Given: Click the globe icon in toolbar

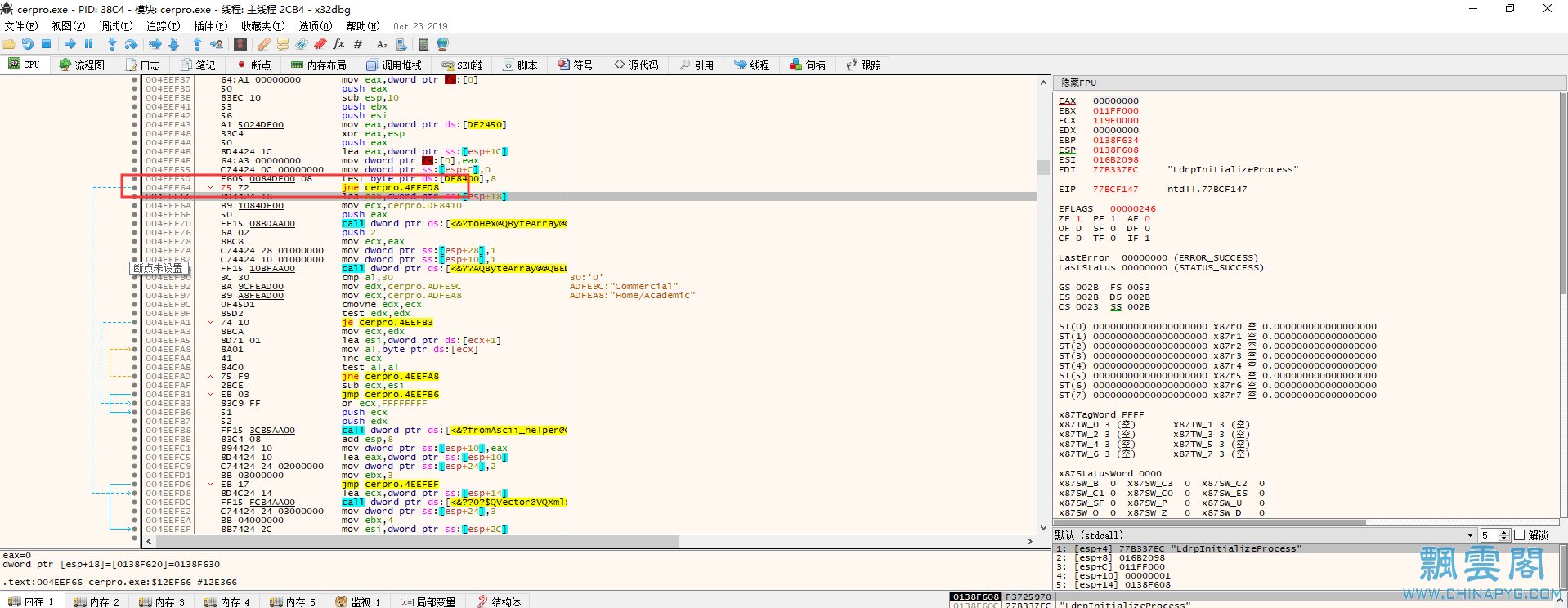Looking at the screenshot, I should pos(443,44).
